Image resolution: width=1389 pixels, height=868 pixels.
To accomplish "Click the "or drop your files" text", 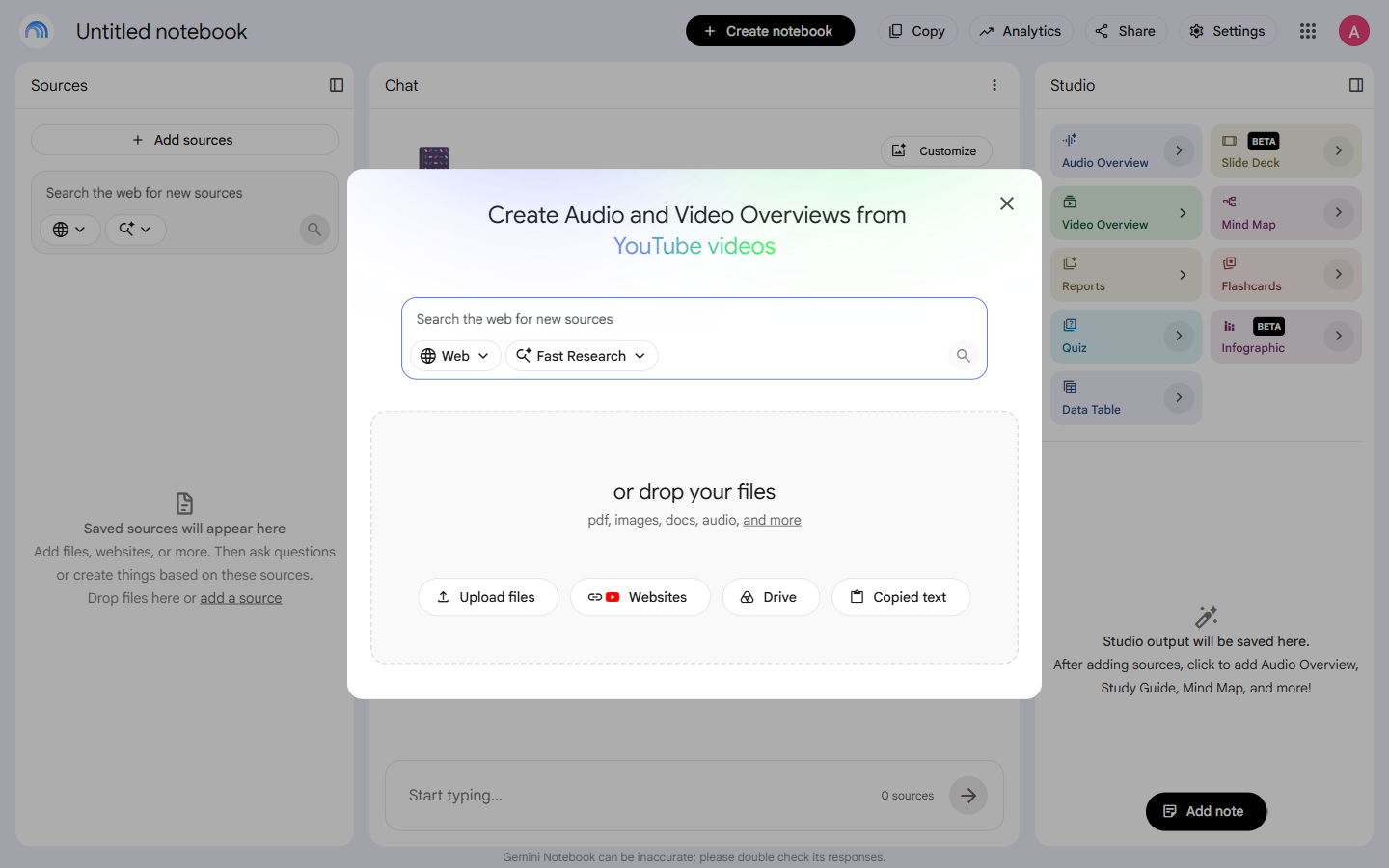I will pos(694,492).
